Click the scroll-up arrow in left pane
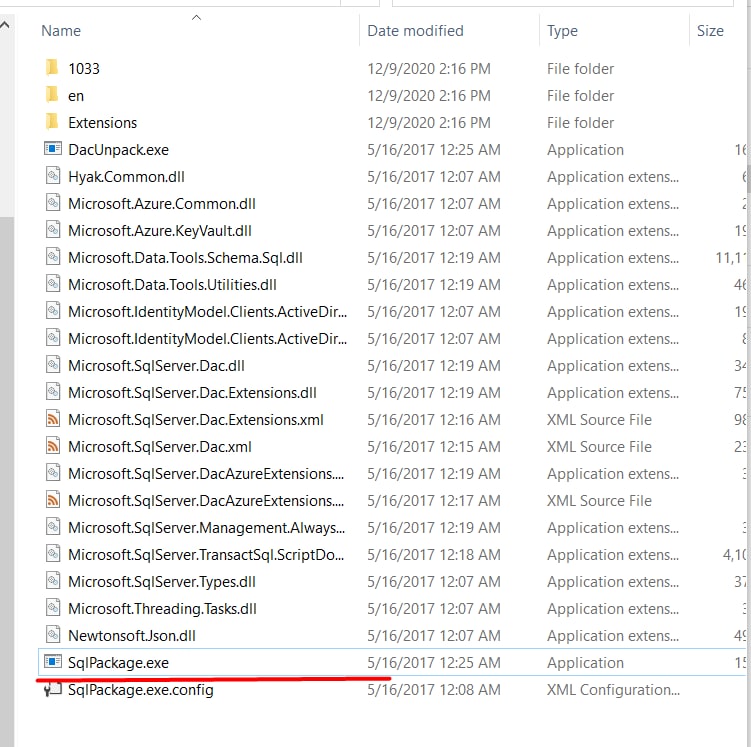The width and height of the screenshot is (751, 747). tap(5, 25)
